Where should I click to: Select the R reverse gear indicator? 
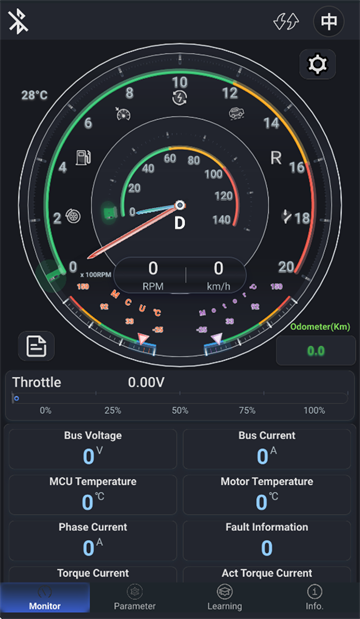[276, 158]
